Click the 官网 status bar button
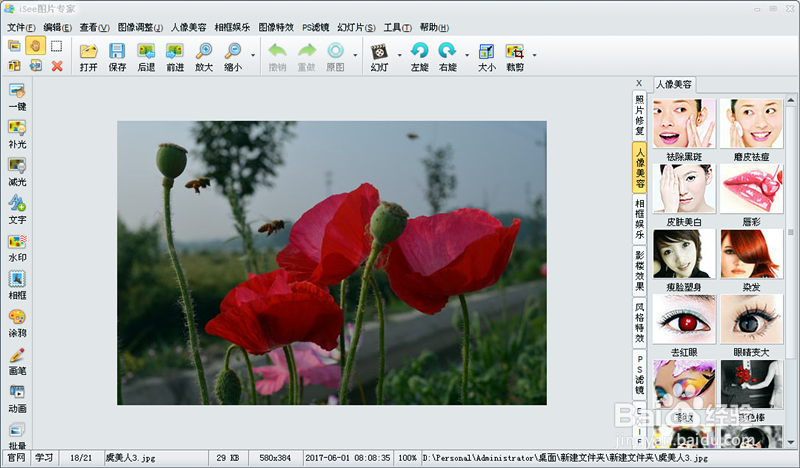Image resolution: width=800 pixels, height=468 pixels. click(16, 458)
